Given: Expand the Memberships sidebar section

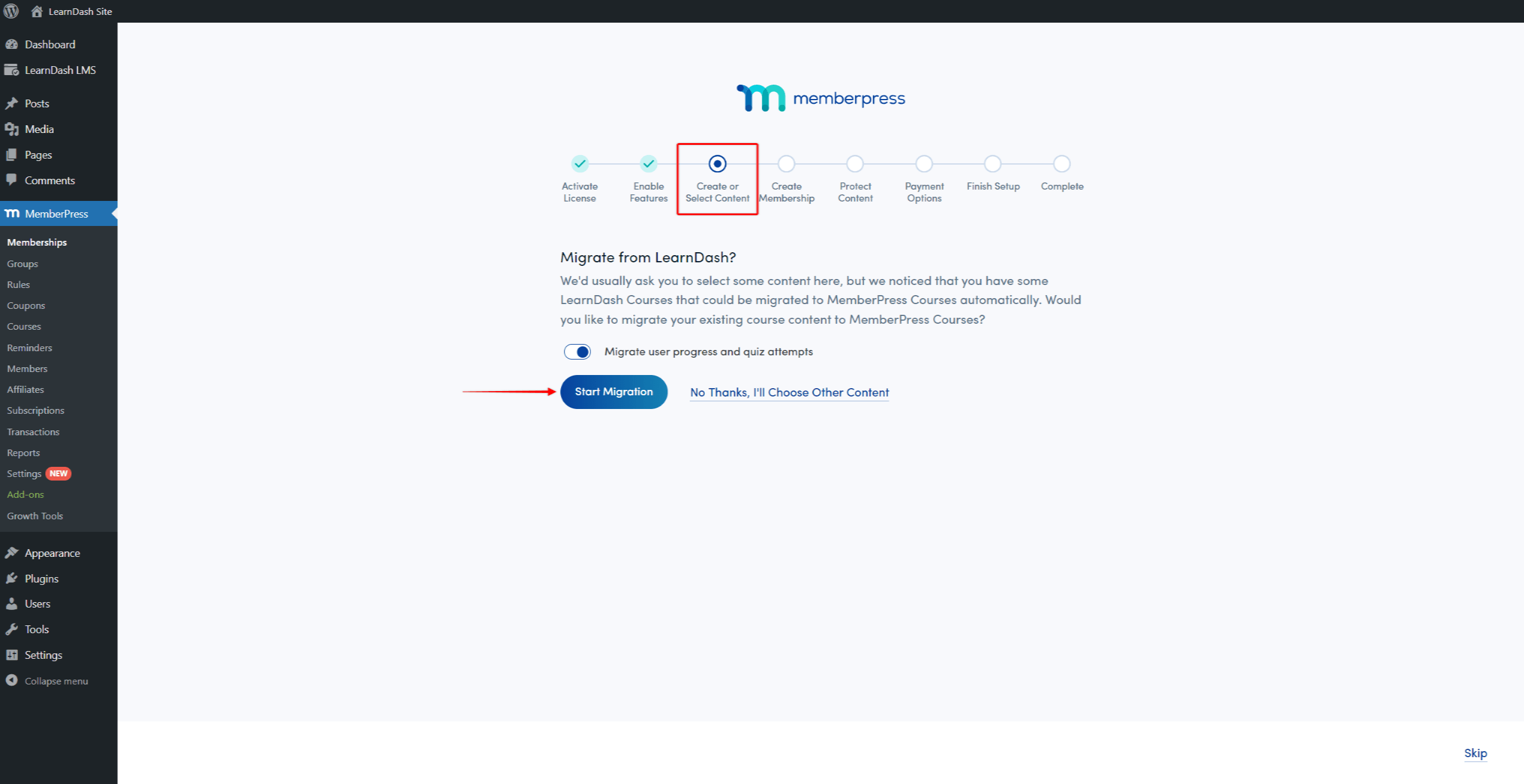Looking at the screenshot, I should click(x=37, y=241).
